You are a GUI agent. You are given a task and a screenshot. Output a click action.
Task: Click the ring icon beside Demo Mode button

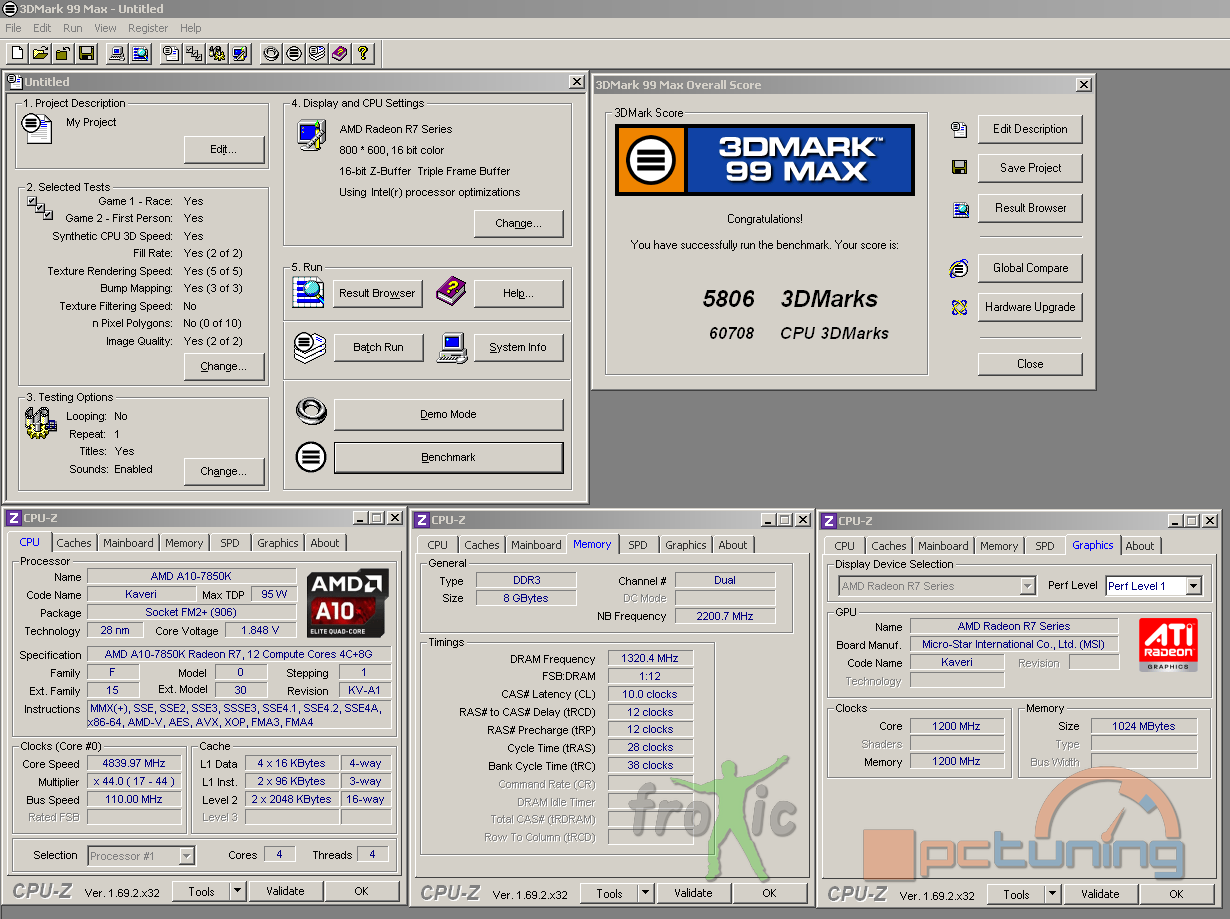point(311,412)
